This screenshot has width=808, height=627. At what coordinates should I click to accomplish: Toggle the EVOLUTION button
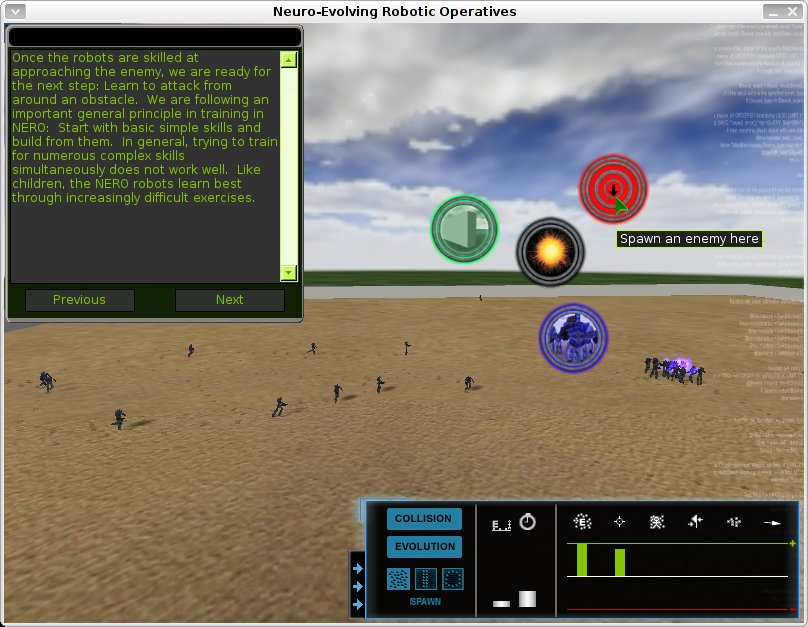pyautogui.click(x=424, y=547)
